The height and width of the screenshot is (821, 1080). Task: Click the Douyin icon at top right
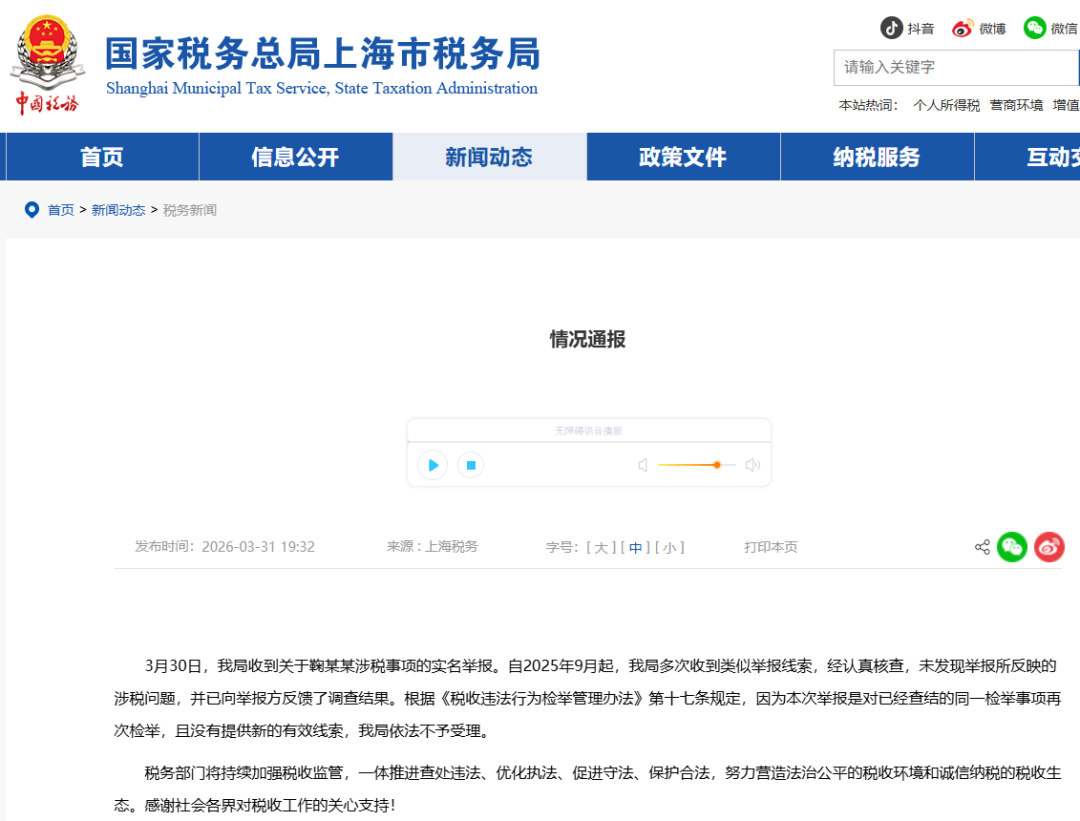(x=890, y=28)
